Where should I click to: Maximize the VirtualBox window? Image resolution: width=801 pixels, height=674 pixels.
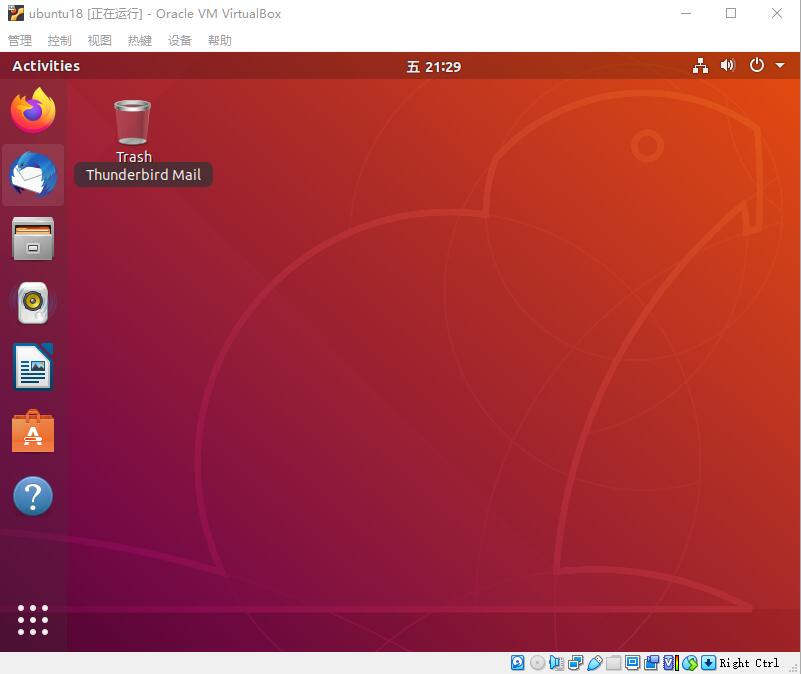(x=731, y=13)
